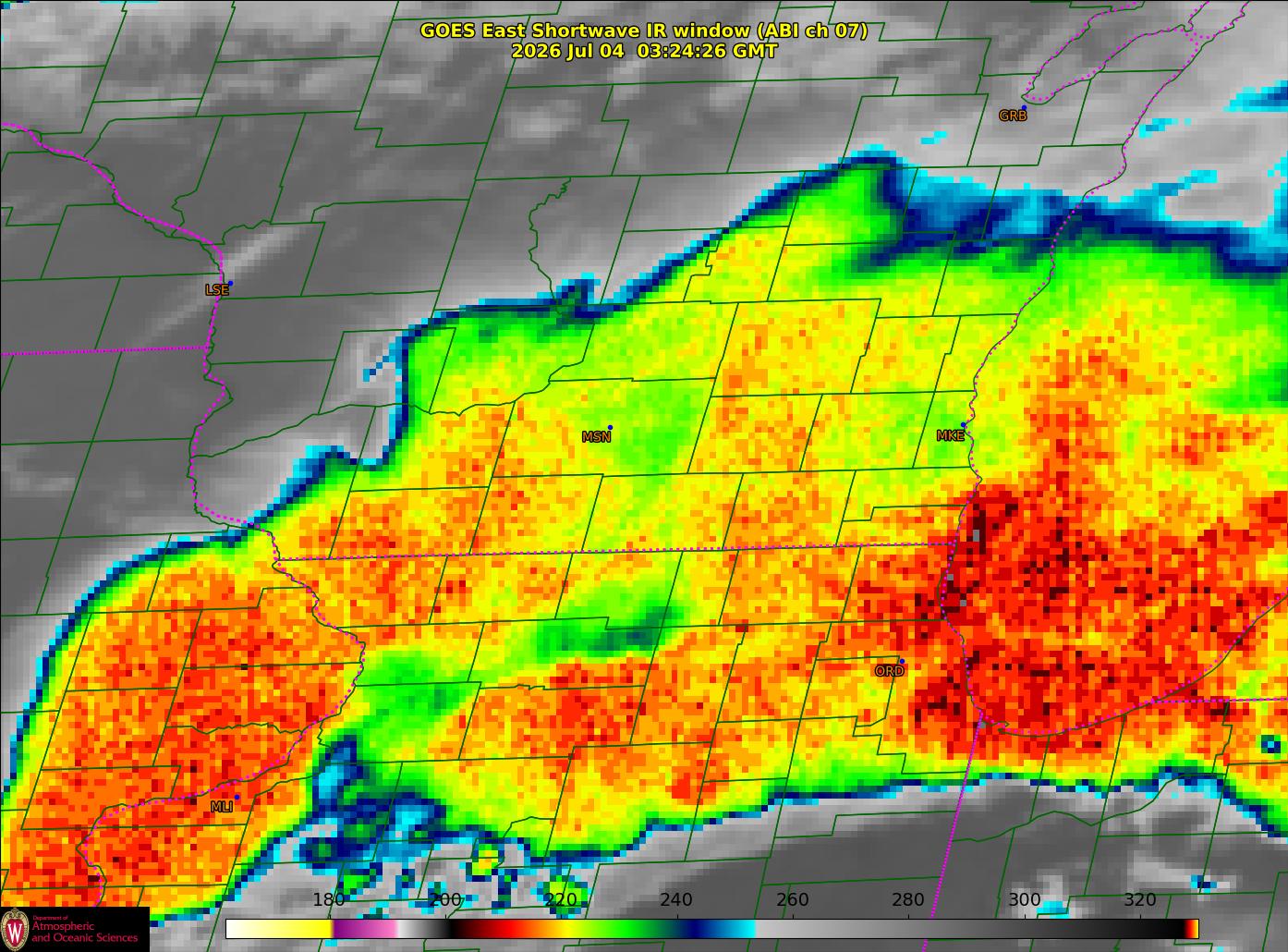This screenshot has width=1288, height=952.
Task: Click the 260 value on the color scale
Action: pos(793,900)
